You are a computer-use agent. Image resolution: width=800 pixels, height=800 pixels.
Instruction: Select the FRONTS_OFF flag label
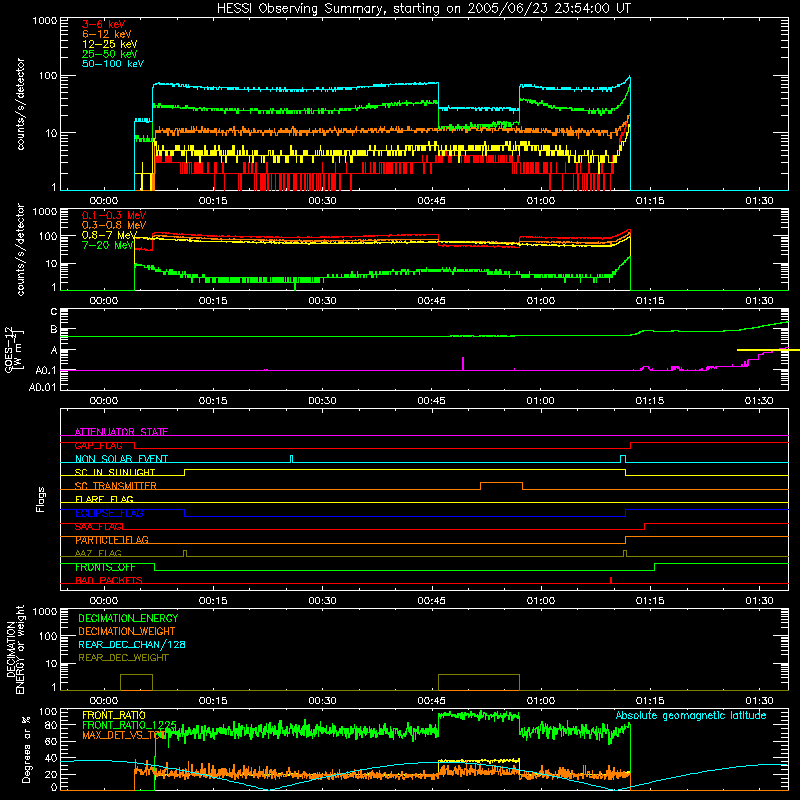tap(105, 567)
